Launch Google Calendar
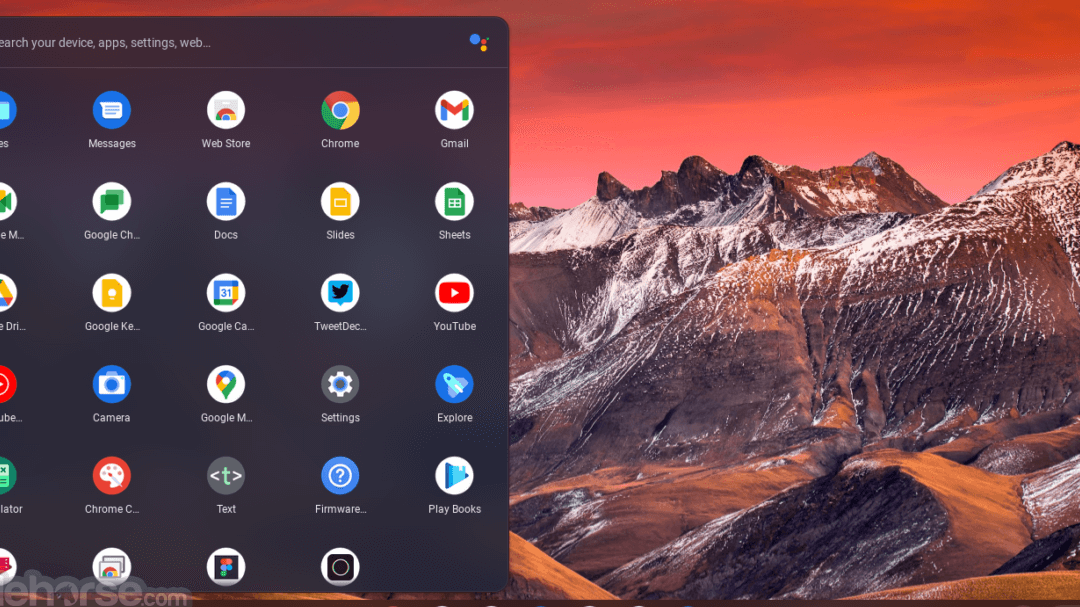The image size is (1080, 607). click(226, 294)
